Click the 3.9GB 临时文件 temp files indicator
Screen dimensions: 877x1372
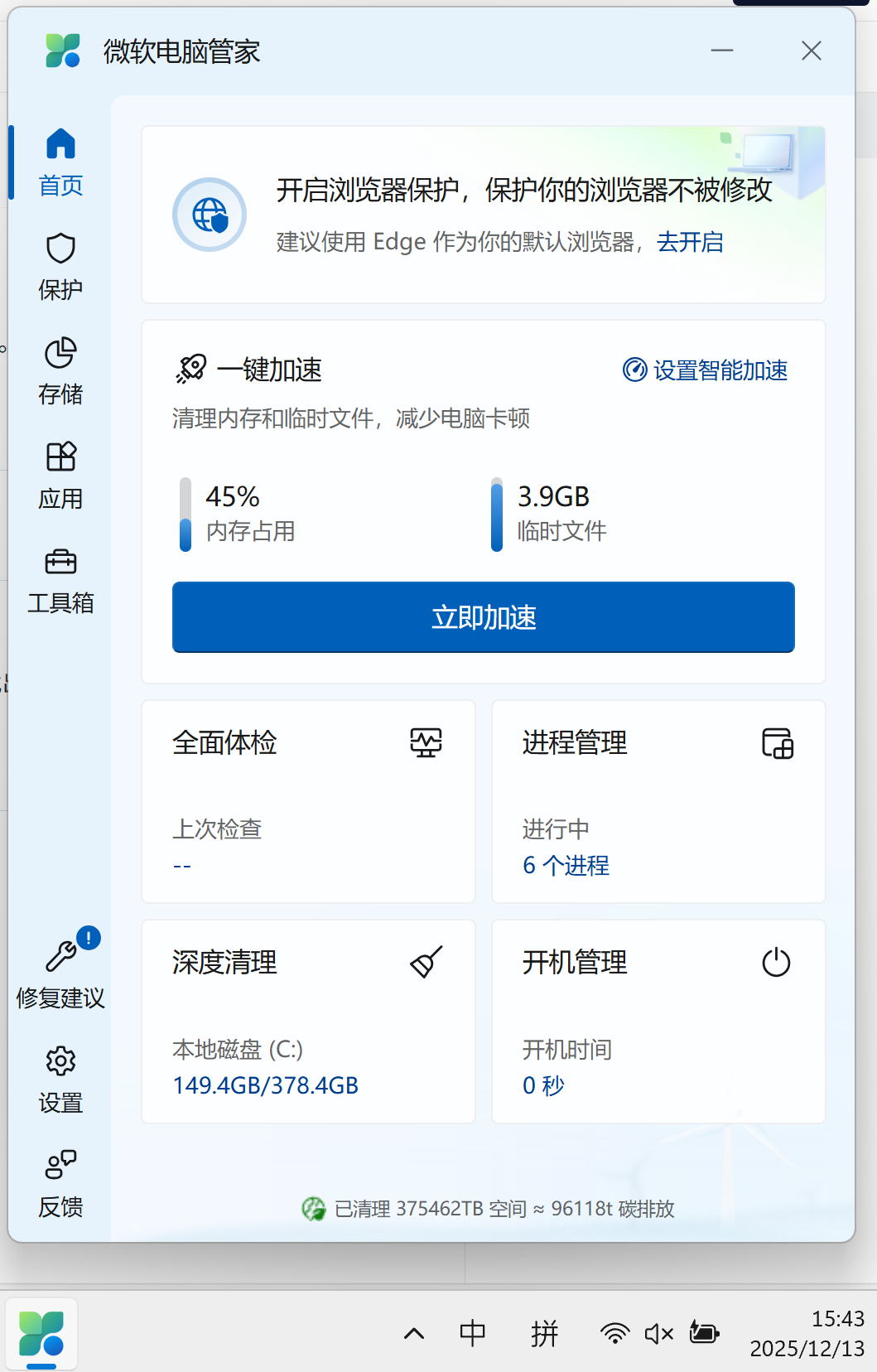pyautogui.click(x=497, y=514)
